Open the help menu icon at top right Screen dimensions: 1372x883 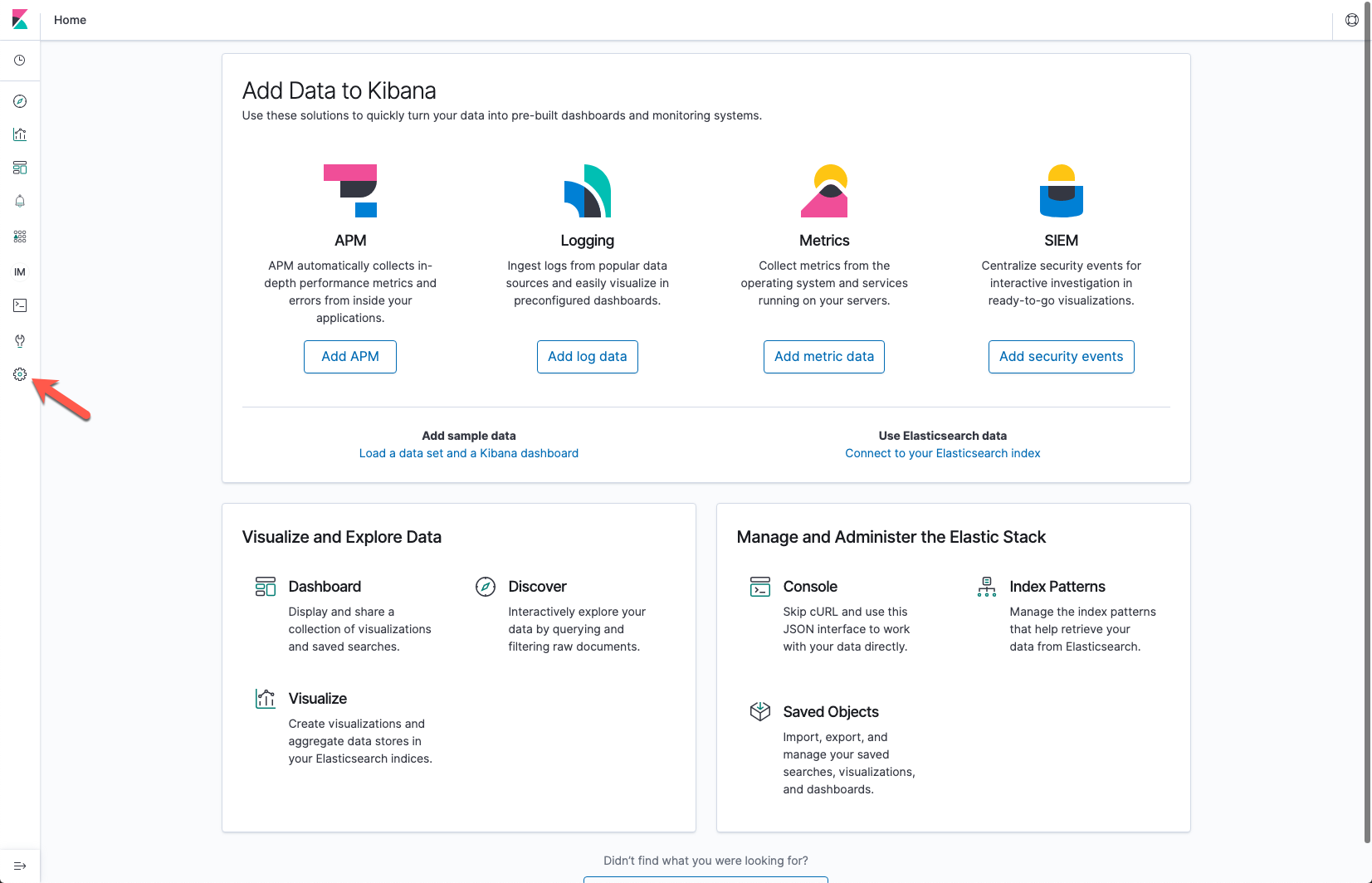click(x=1352, y=20)
